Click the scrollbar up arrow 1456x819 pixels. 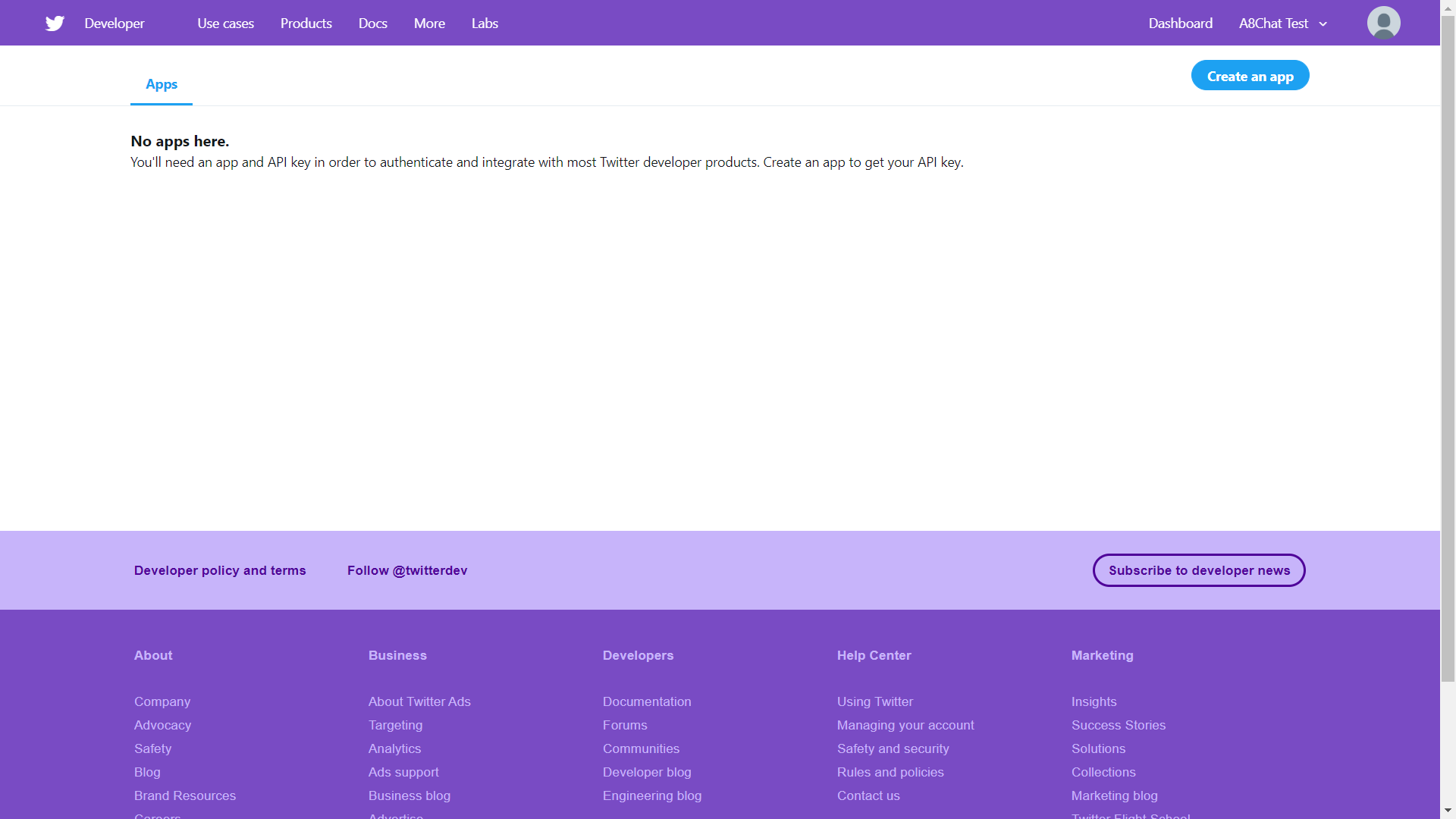(x=1448, y=7)
